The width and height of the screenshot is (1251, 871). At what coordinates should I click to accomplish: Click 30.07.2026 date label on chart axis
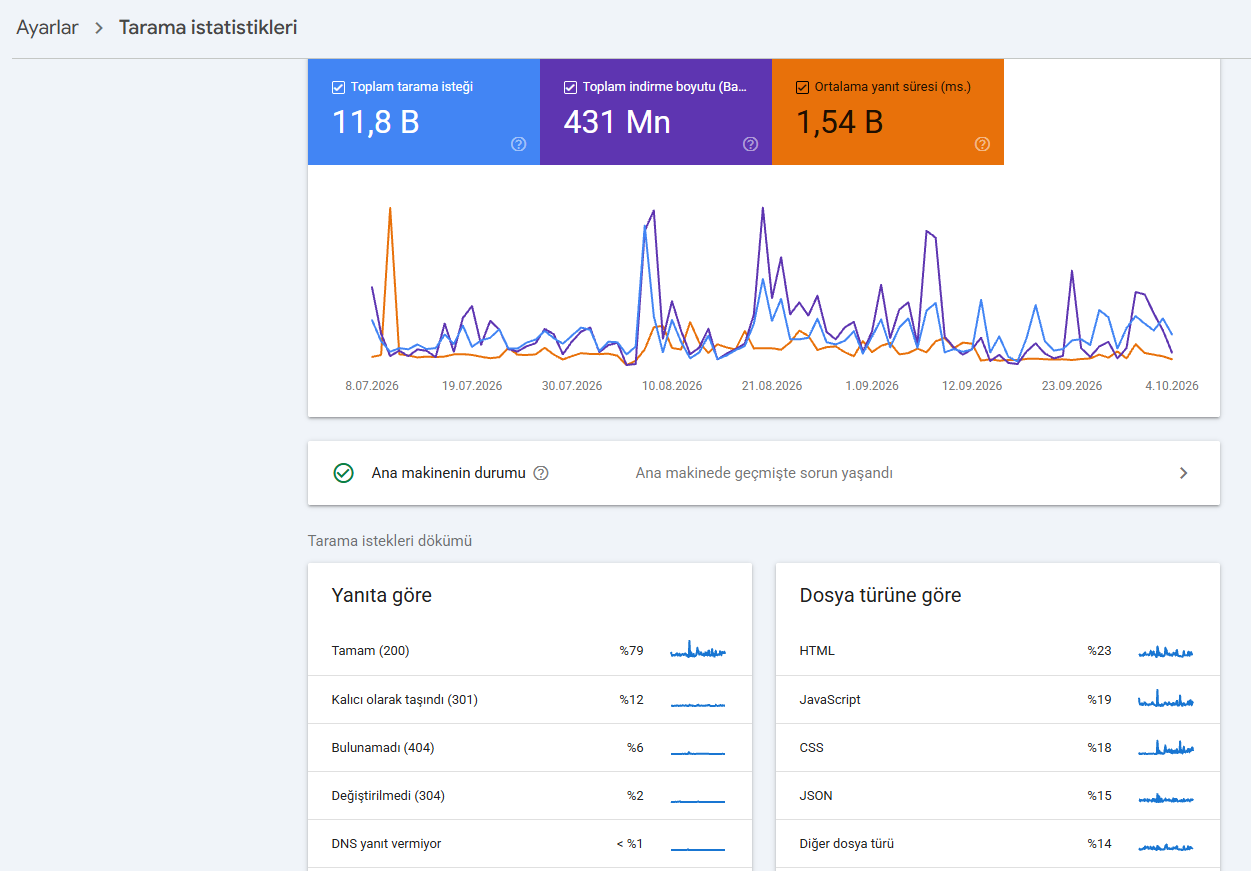click(572, 386)
